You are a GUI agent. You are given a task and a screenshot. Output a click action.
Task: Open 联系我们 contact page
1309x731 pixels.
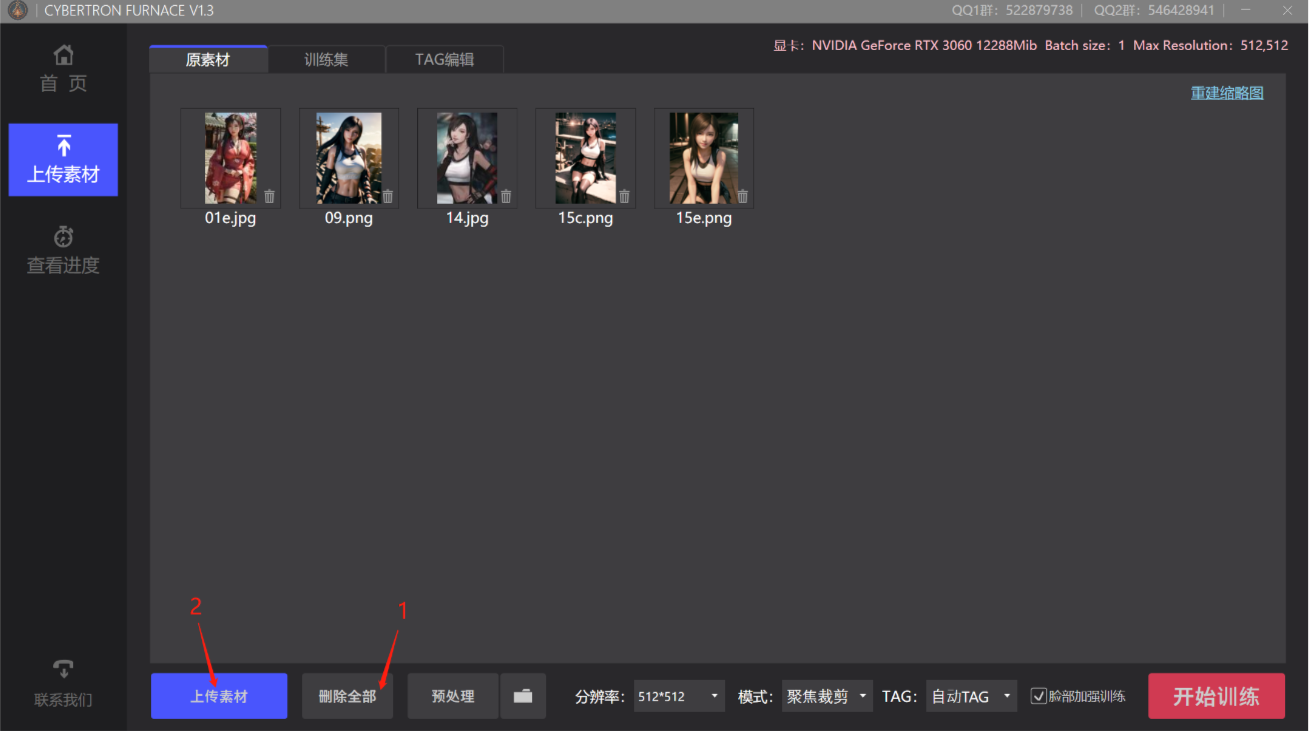tap(63, 684)
